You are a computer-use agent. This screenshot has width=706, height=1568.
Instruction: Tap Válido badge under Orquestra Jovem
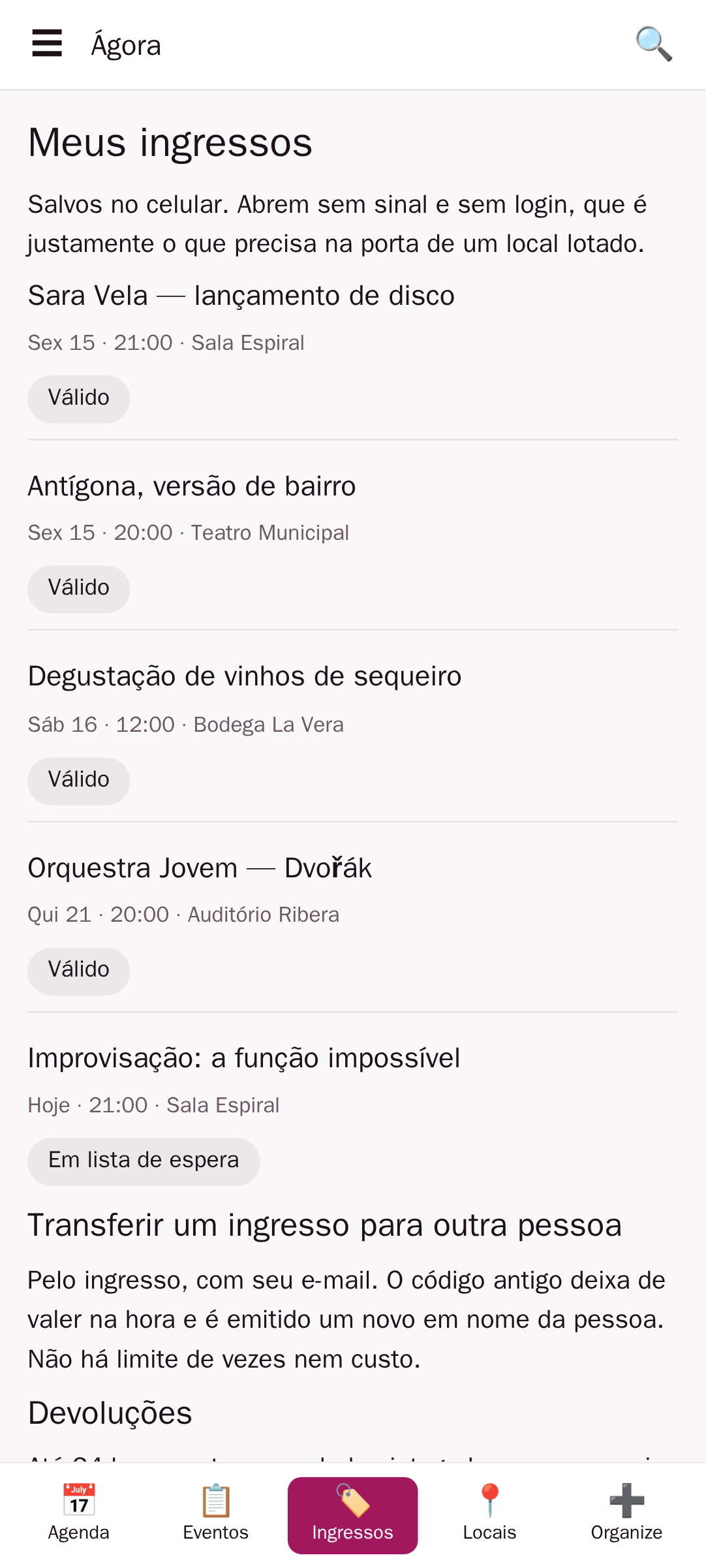78,971
